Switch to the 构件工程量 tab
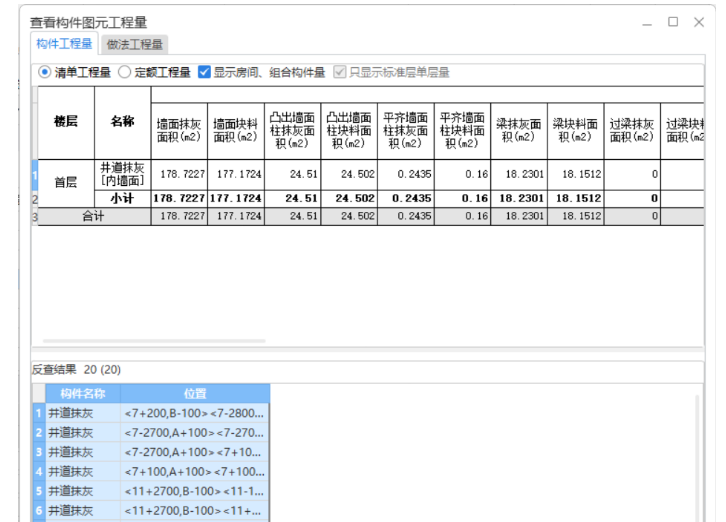Image resolution: width=726 pixels, height=522 pixels. point(64,44)
